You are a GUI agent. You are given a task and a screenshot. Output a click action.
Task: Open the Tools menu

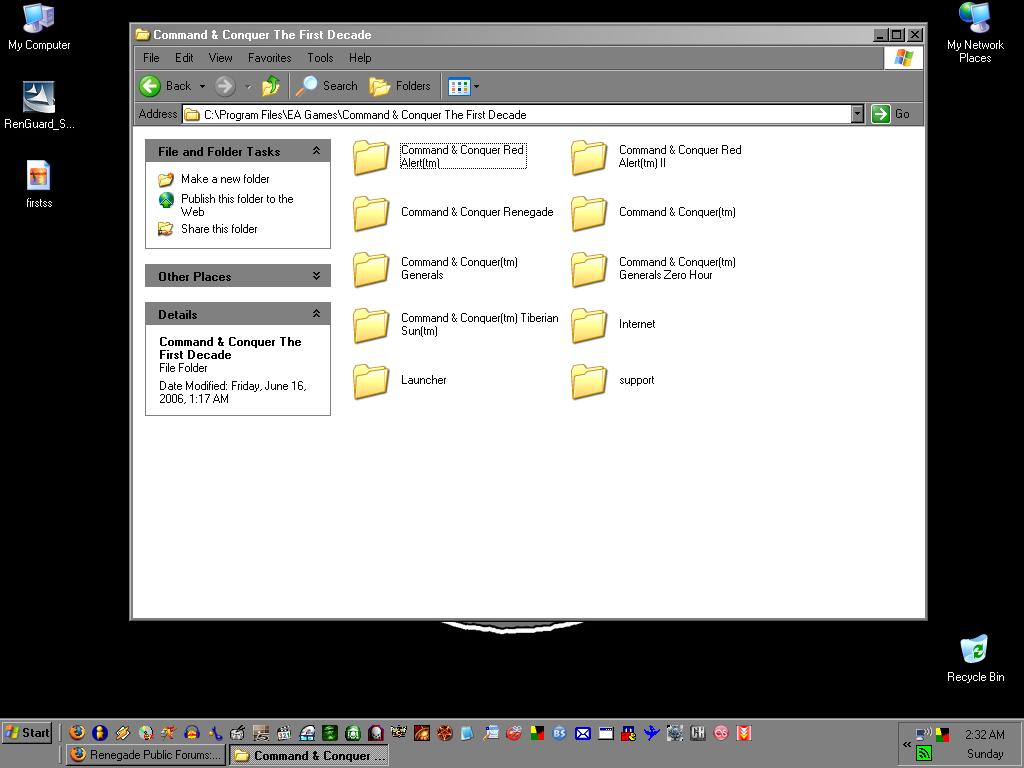tap(320, 58)
